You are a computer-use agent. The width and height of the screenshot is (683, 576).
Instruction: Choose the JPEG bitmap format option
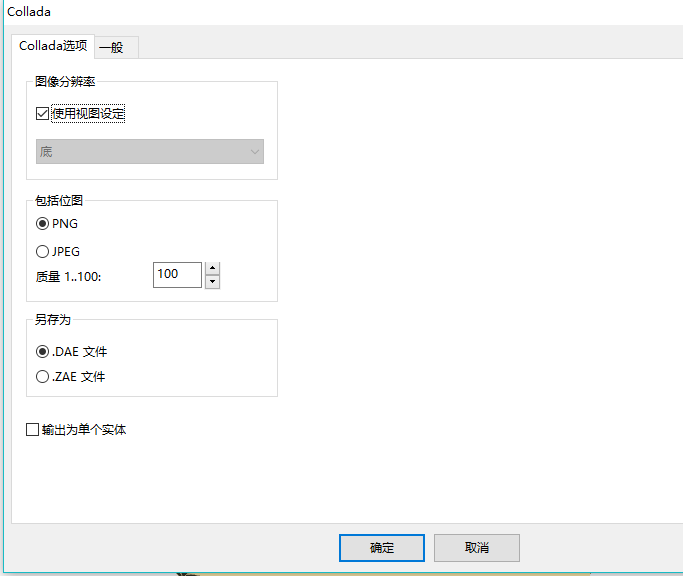[43, 252]
